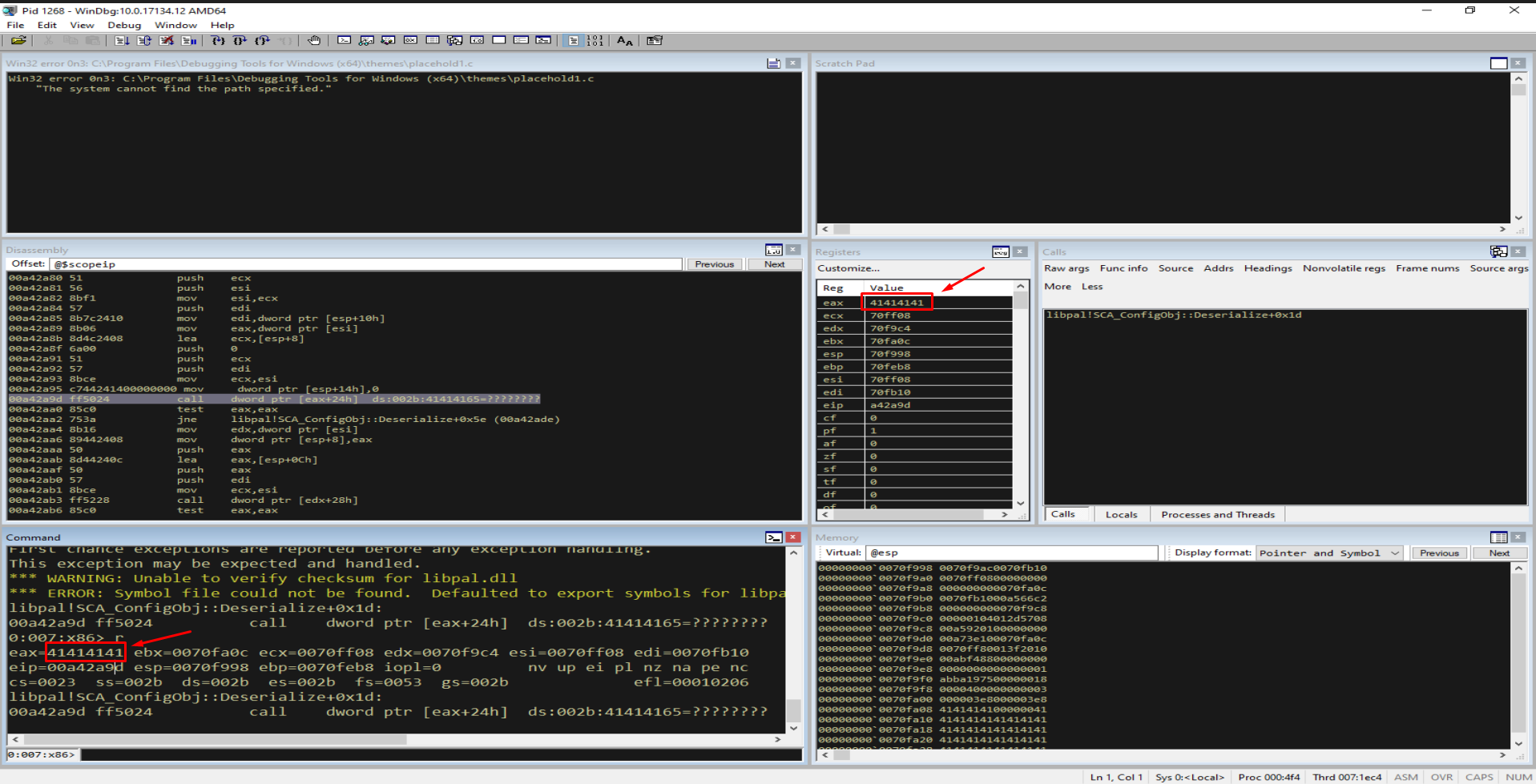1536x784 pixels.
Task: Click the Break toolbar icon
Action: pyautogui.click(x=189, y=40)
